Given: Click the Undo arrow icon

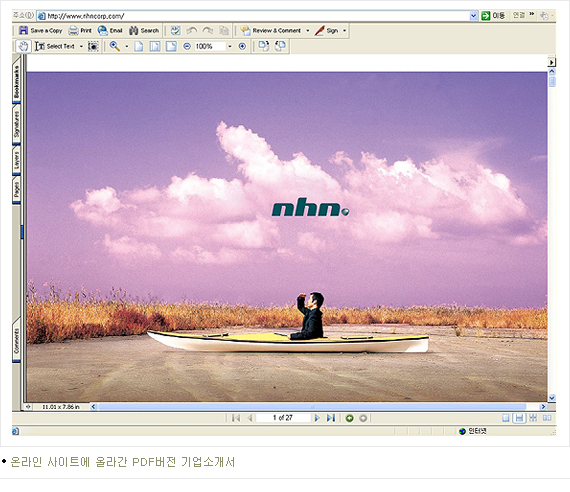Looking at the screenshot, I should (x=192, y=31).
